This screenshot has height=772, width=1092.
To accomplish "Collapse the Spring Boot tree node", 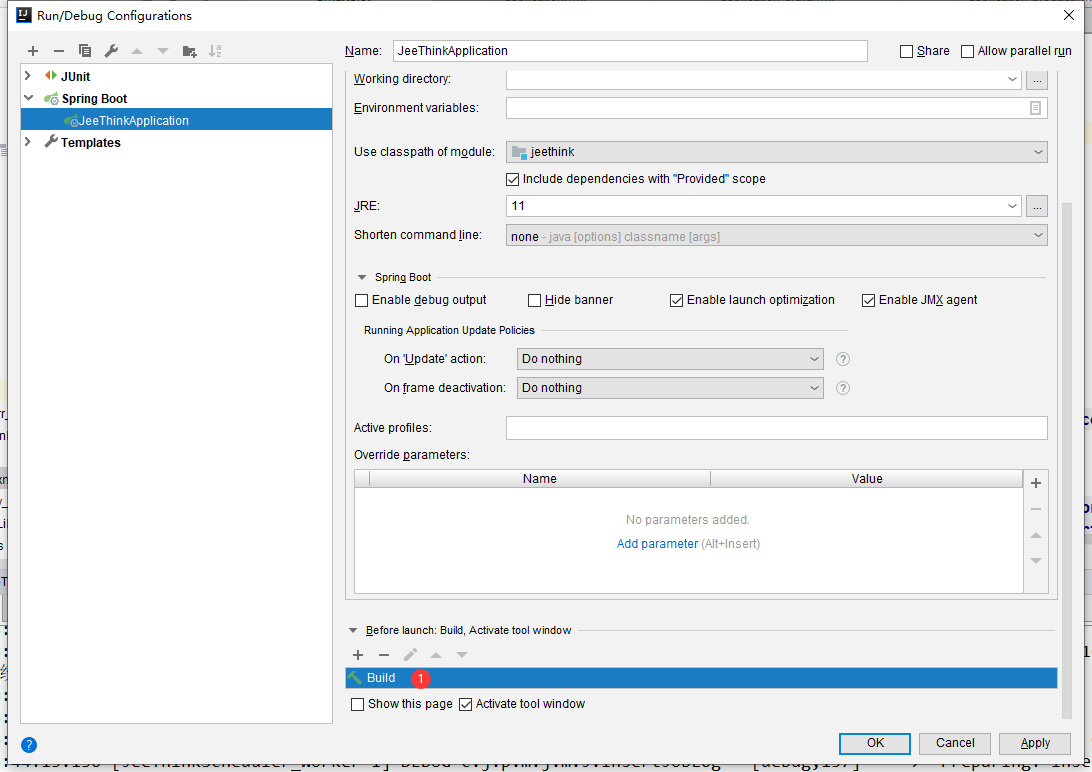I will tap(29, 98).
